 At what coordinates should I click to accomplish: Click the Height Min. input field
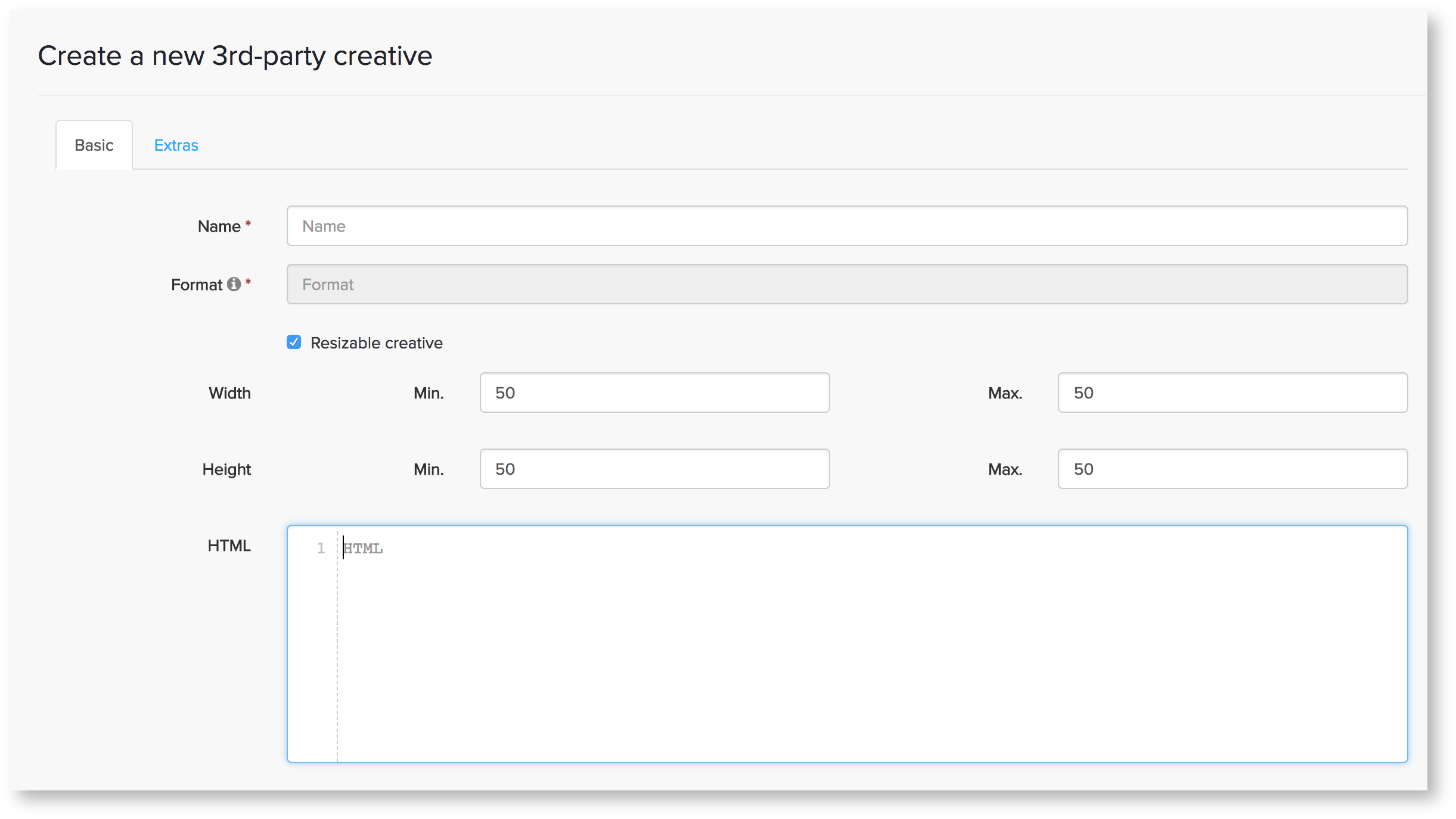click(x=654, y=469)
